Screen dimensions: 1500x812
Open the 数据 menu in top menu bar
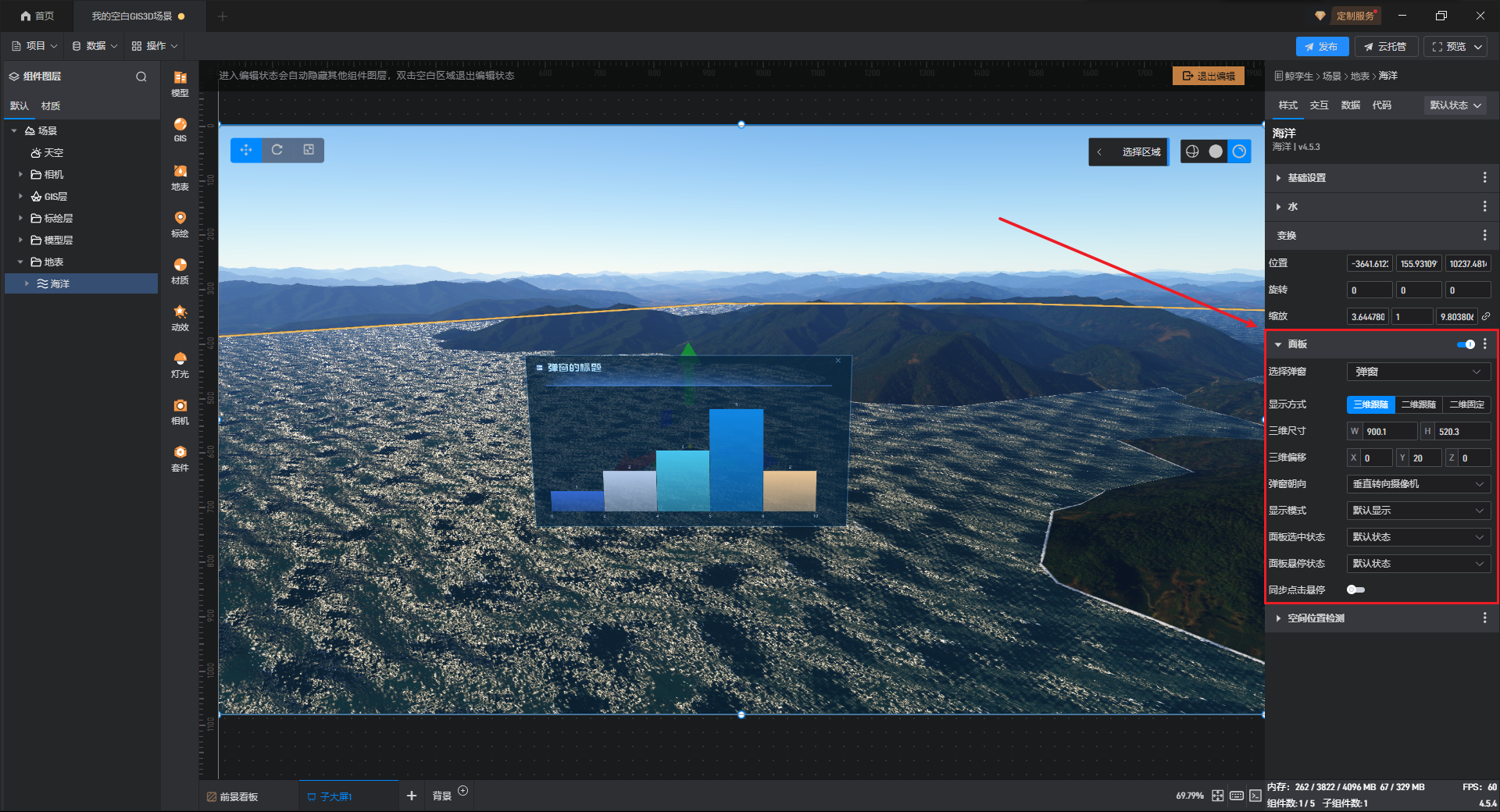(95, 46)
